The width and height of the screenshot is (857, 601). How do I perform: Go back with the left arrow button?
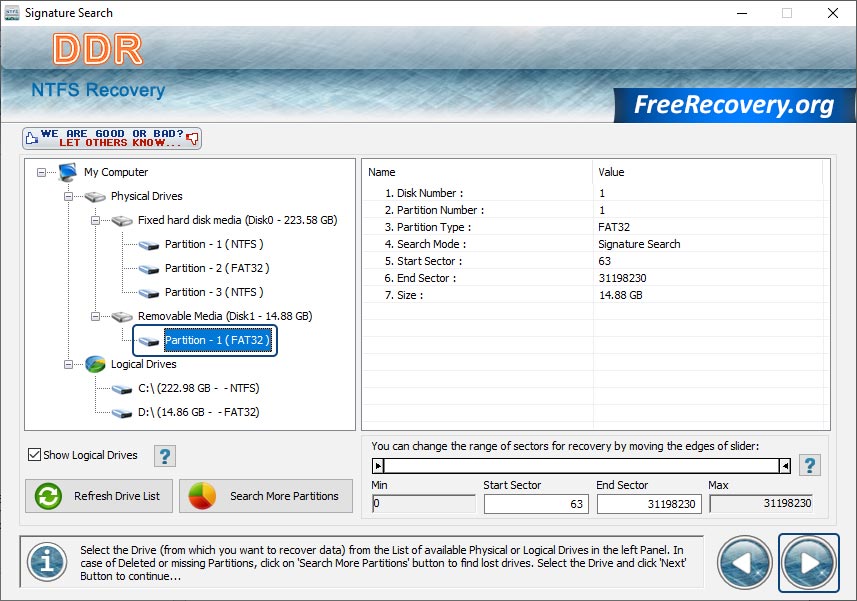tap(744, 562)
